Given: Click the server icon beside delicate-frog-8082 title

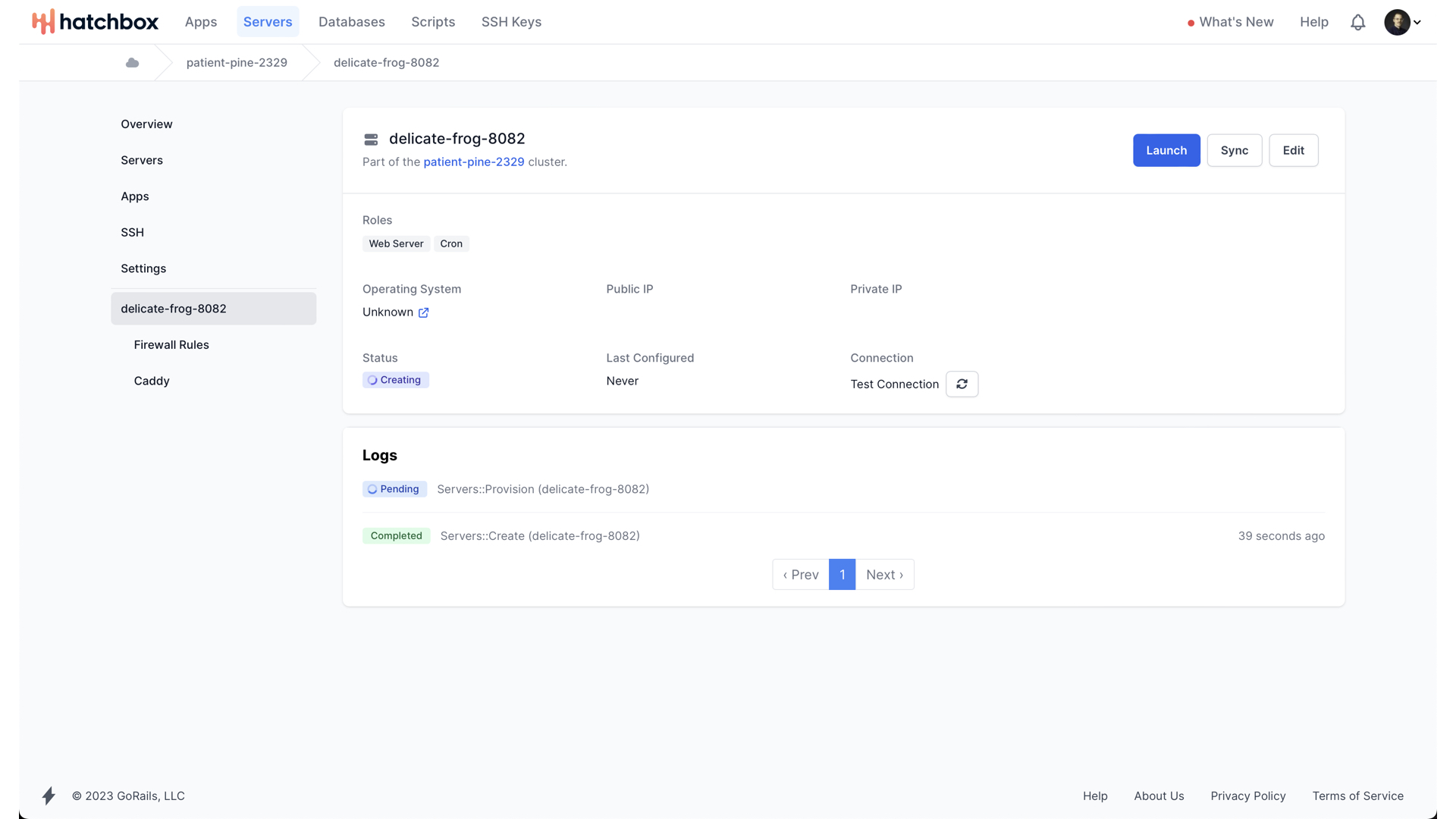Looking at the screenshot, I should [371, 140].
